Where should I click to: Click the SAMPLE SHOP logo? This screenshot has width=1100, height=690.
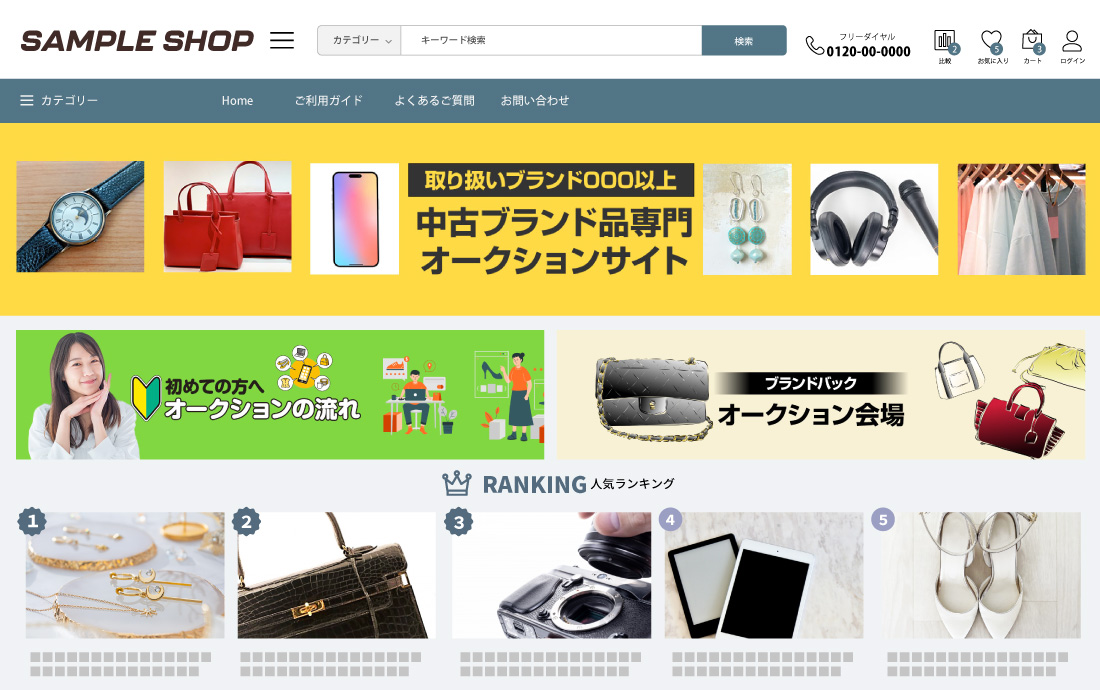(137, 41)
